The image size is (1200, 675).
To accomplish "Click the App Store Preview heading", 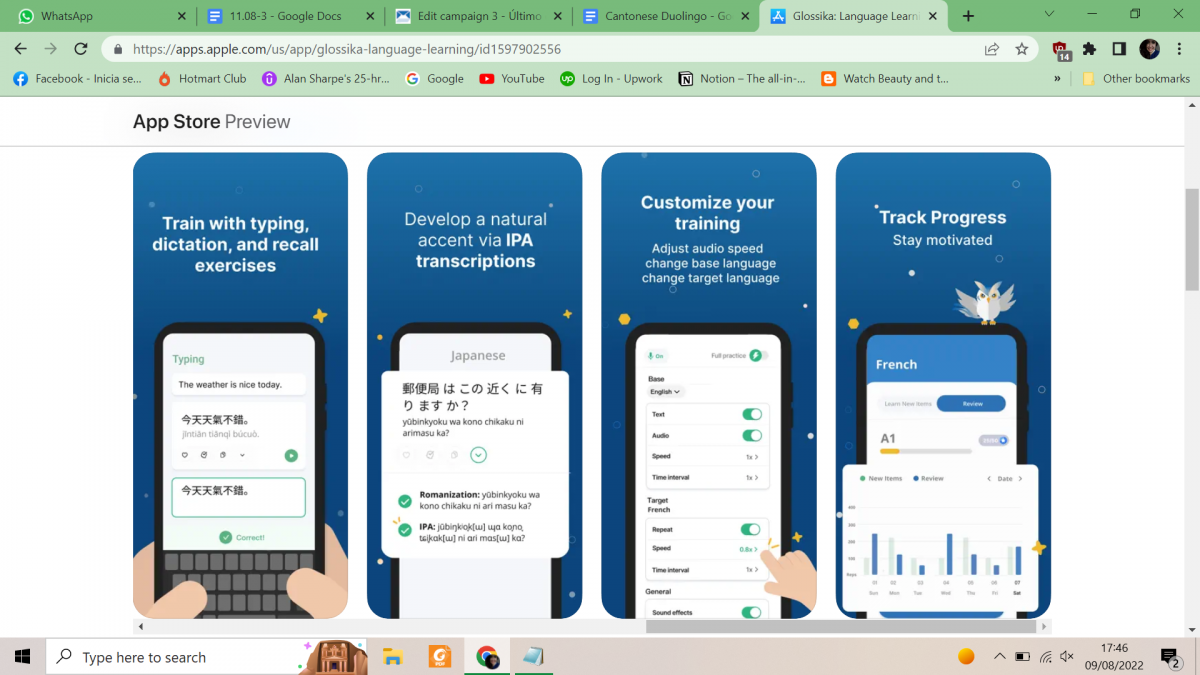I will tap(211, 122).
